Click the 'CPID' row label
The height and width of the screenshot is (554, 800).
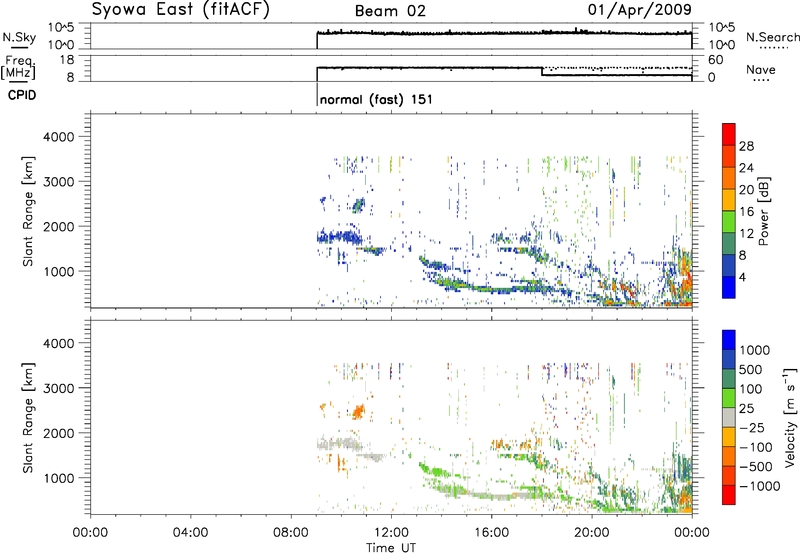pos(22,95)
